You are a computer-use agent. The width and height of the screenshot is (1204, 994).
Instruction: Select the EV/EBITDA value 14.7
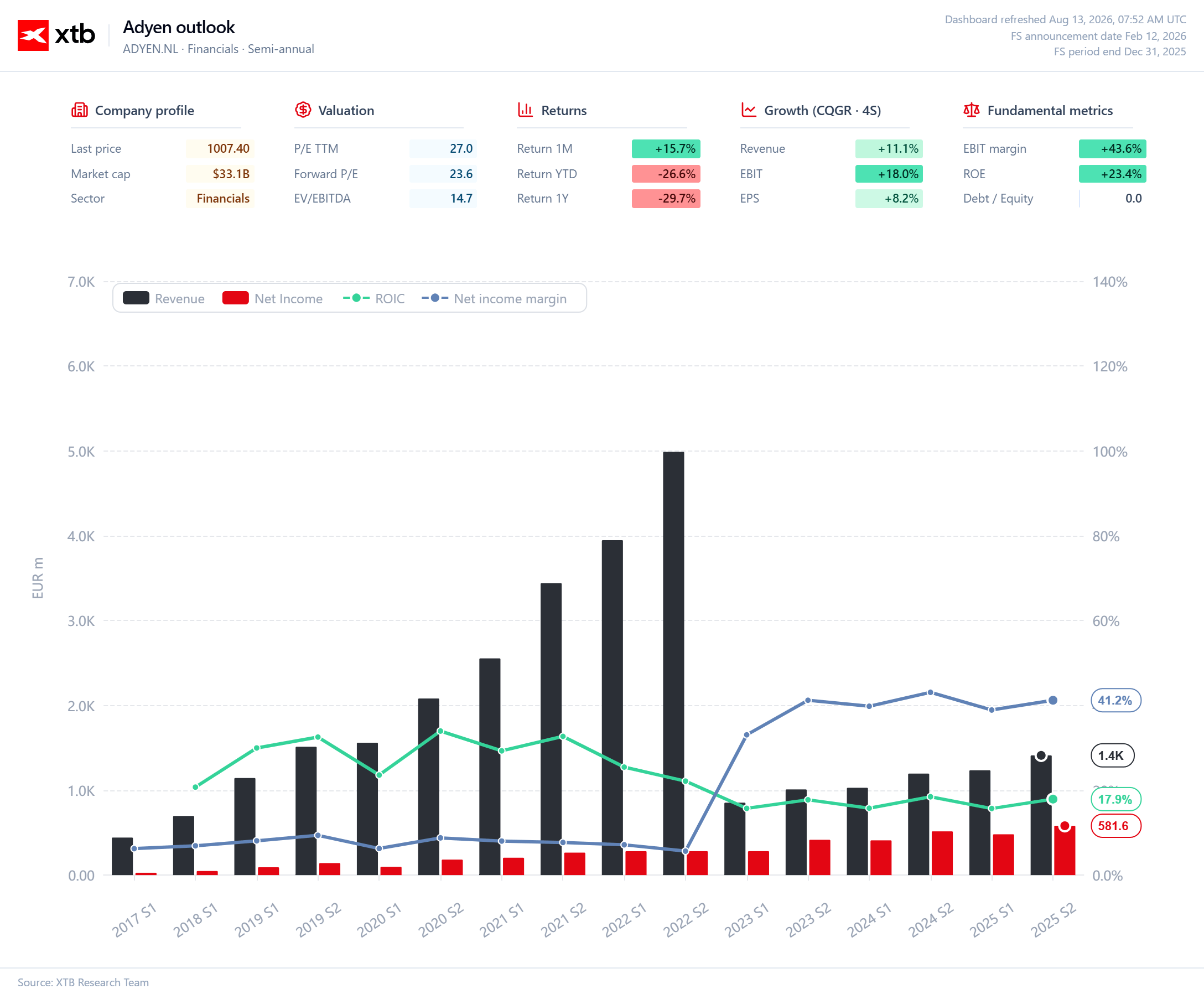tap(443, 199)
